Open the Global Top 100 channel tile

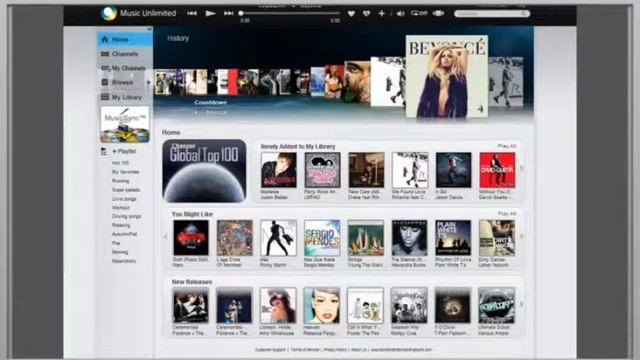click(x=204, y=171)
